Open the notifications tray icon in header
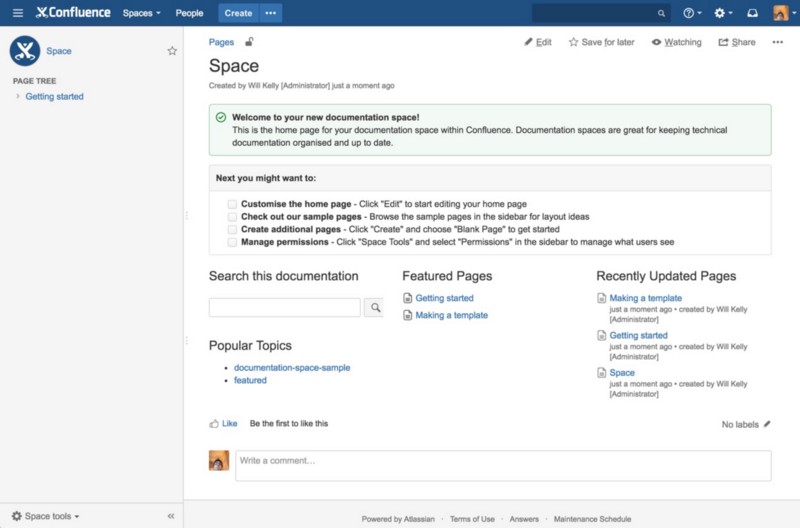Viewport: 800px width, 528px height. [x=752, y=13]
